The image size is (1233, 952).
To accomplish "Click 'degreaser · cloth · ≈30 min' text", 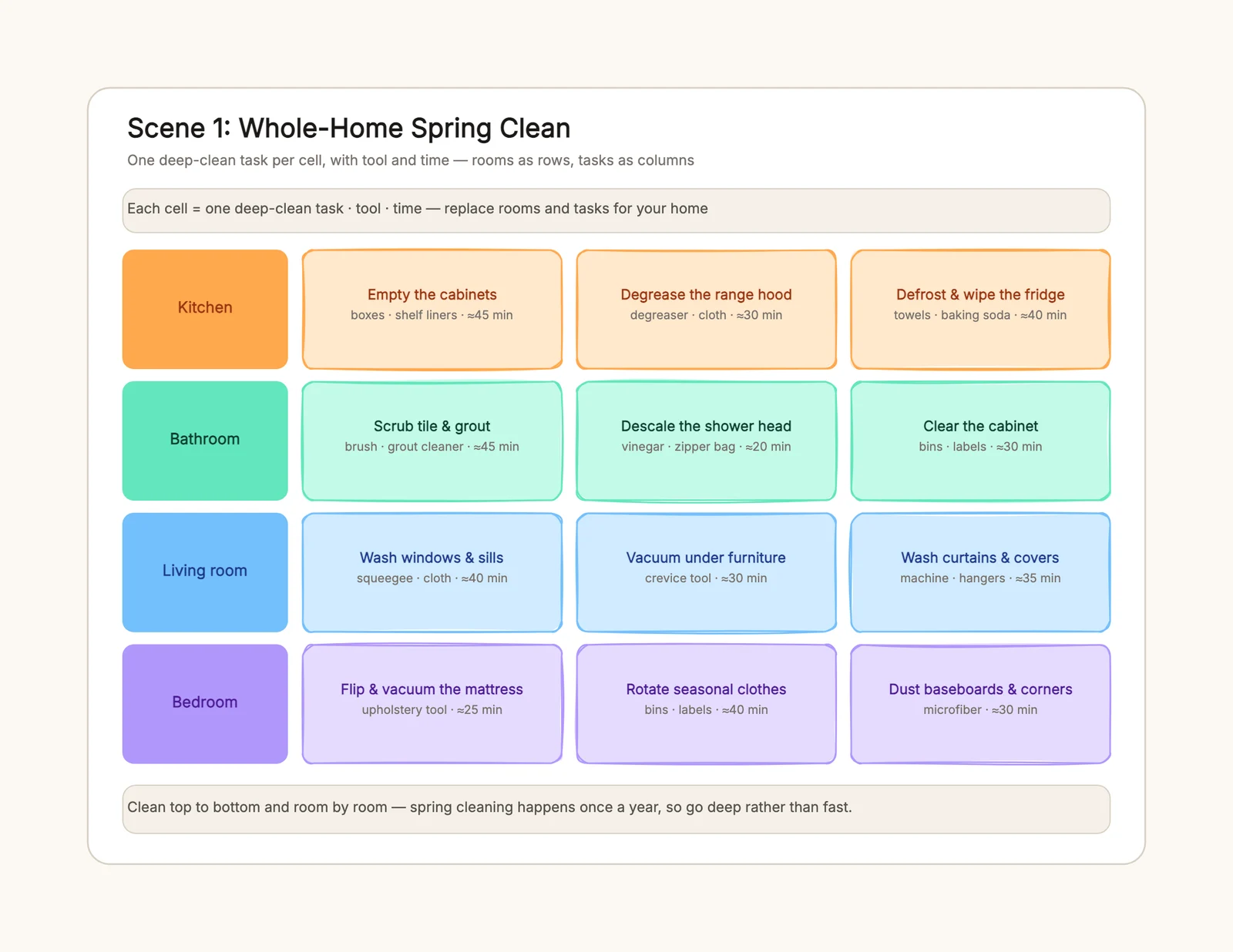I will 706,315.
